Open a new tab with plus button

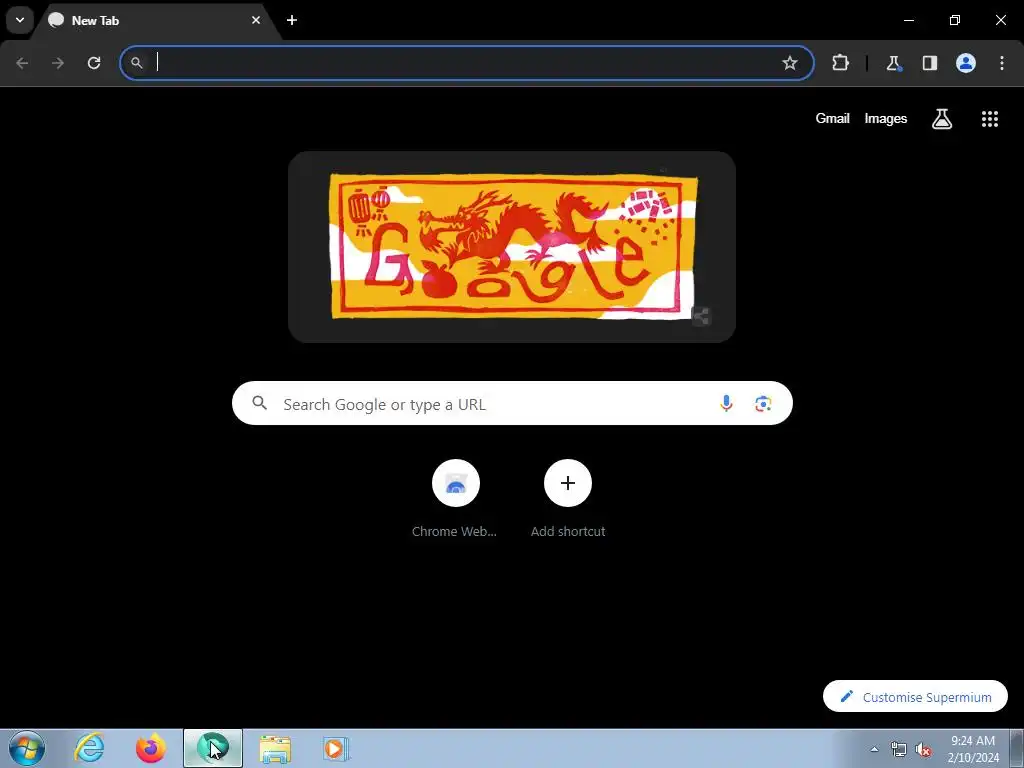click(292, 20)
